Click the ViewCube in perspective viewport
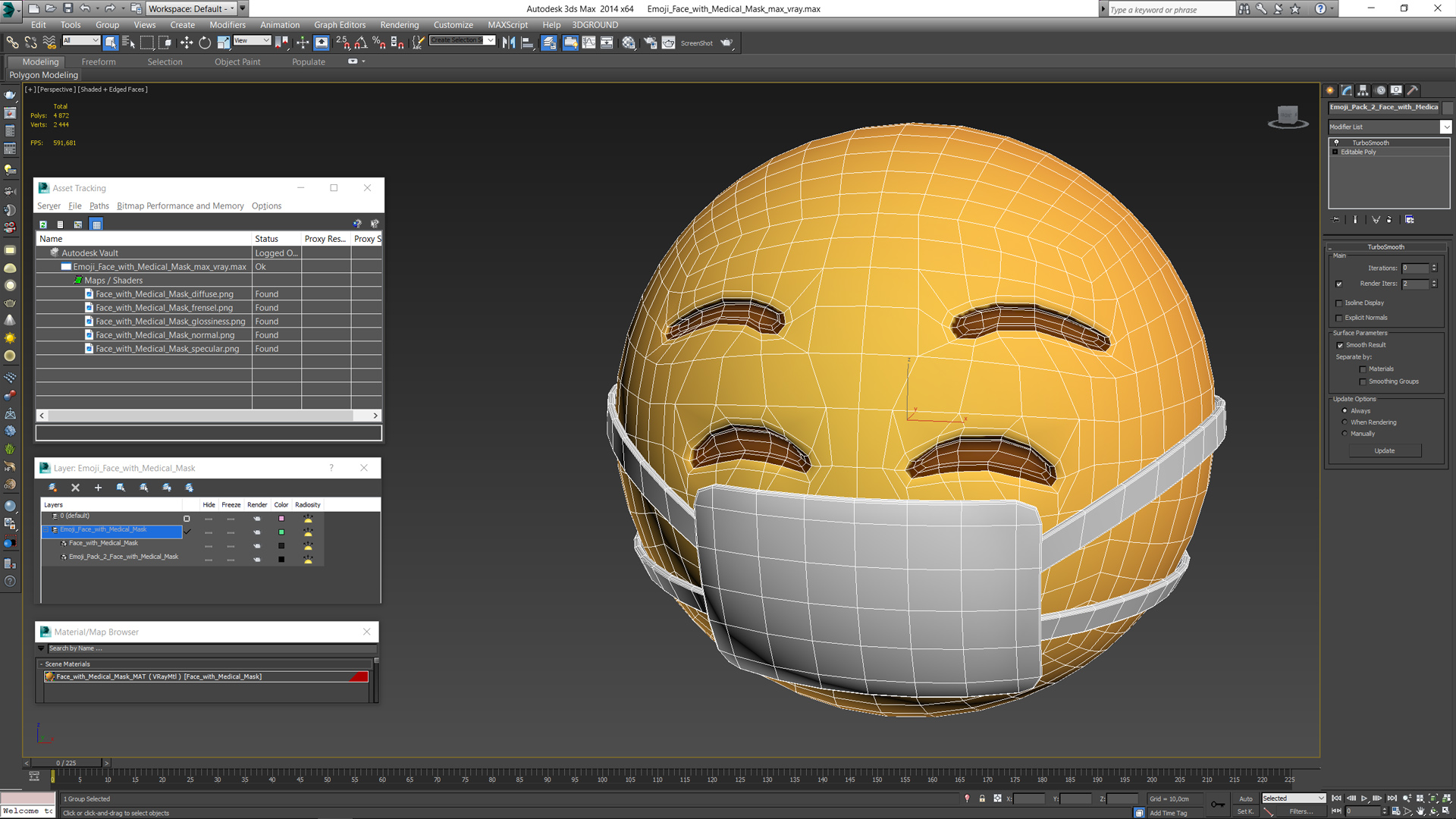 pyautogui.click(x=1288, y=117)
